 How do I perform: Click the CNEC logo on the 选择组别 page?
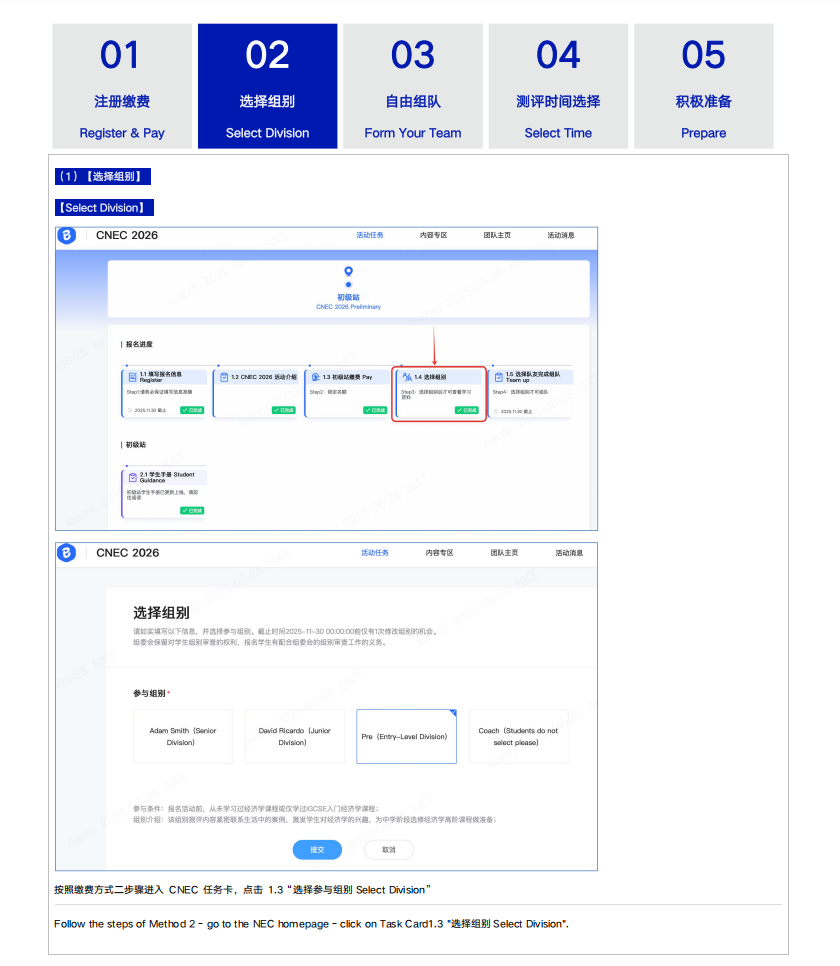click(x=66, y=553)
